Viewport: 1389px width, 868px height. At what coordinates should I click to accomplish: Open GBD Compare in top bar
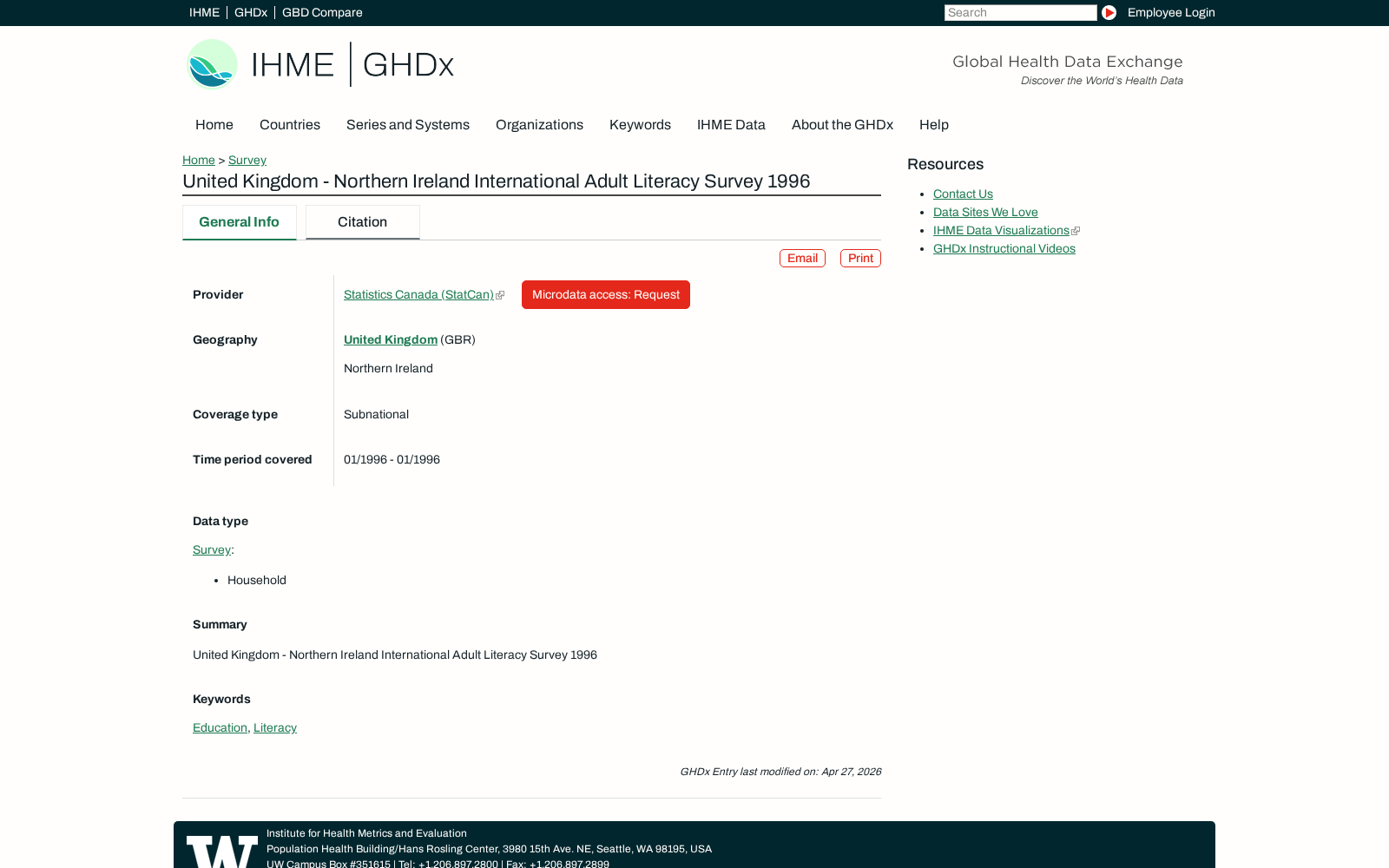click(322, 12)
